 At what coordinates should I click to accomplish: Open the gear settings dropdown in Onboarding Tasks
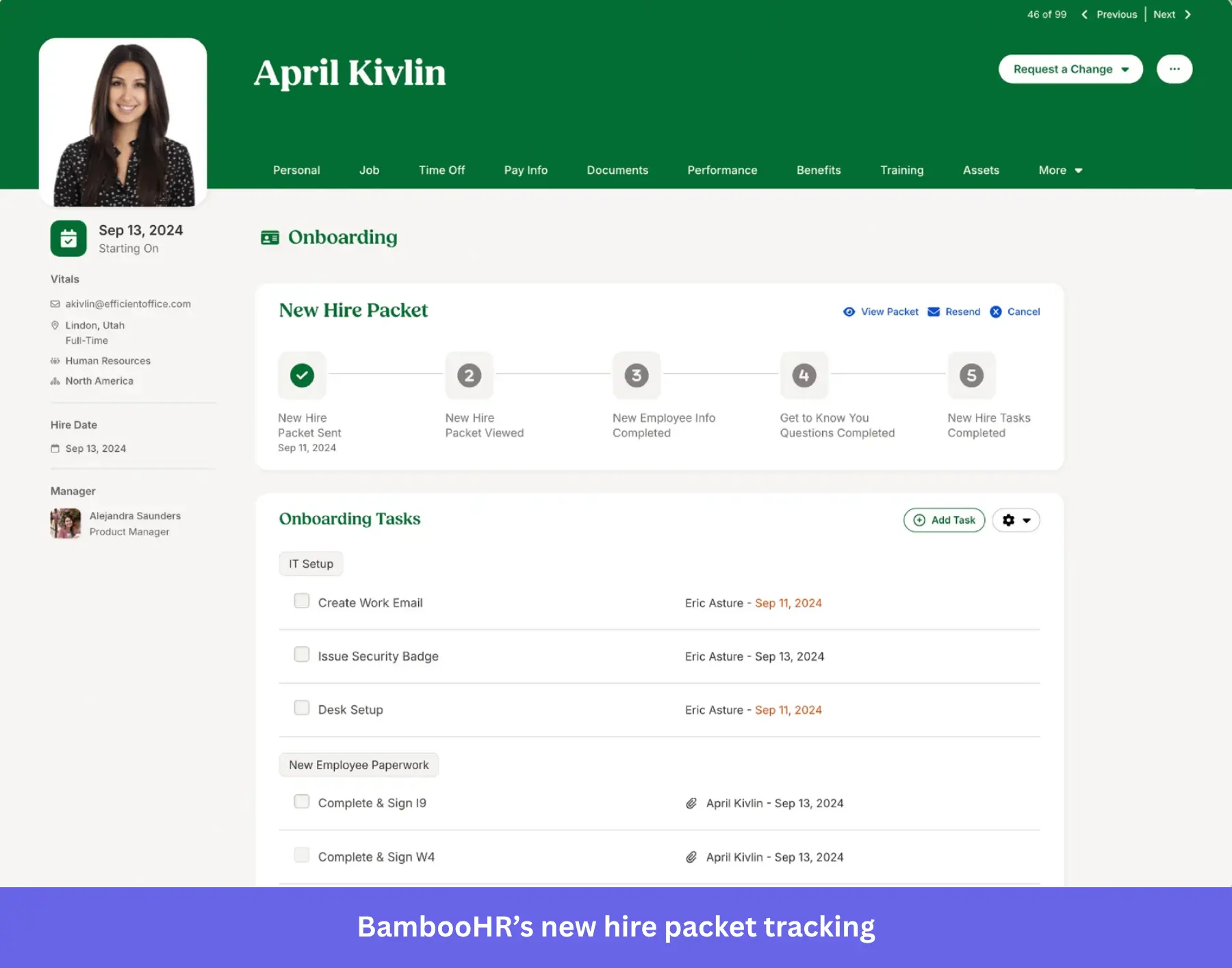1016,520
